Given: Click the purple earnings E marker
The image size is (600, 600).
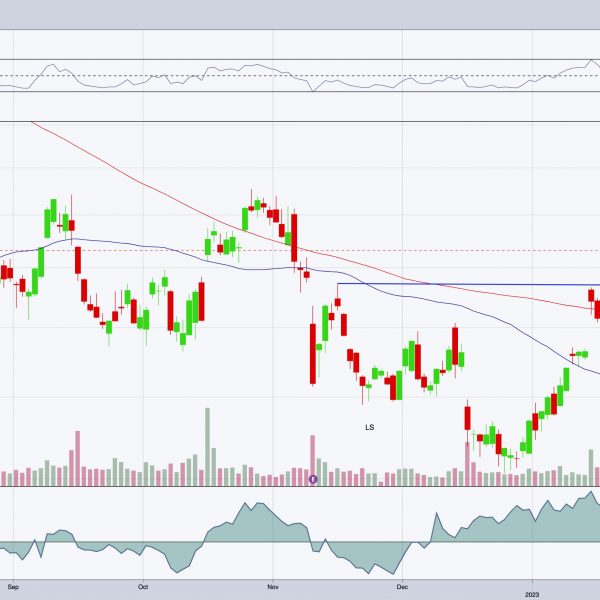Looking at the screenshot, I should coord(313,479).
